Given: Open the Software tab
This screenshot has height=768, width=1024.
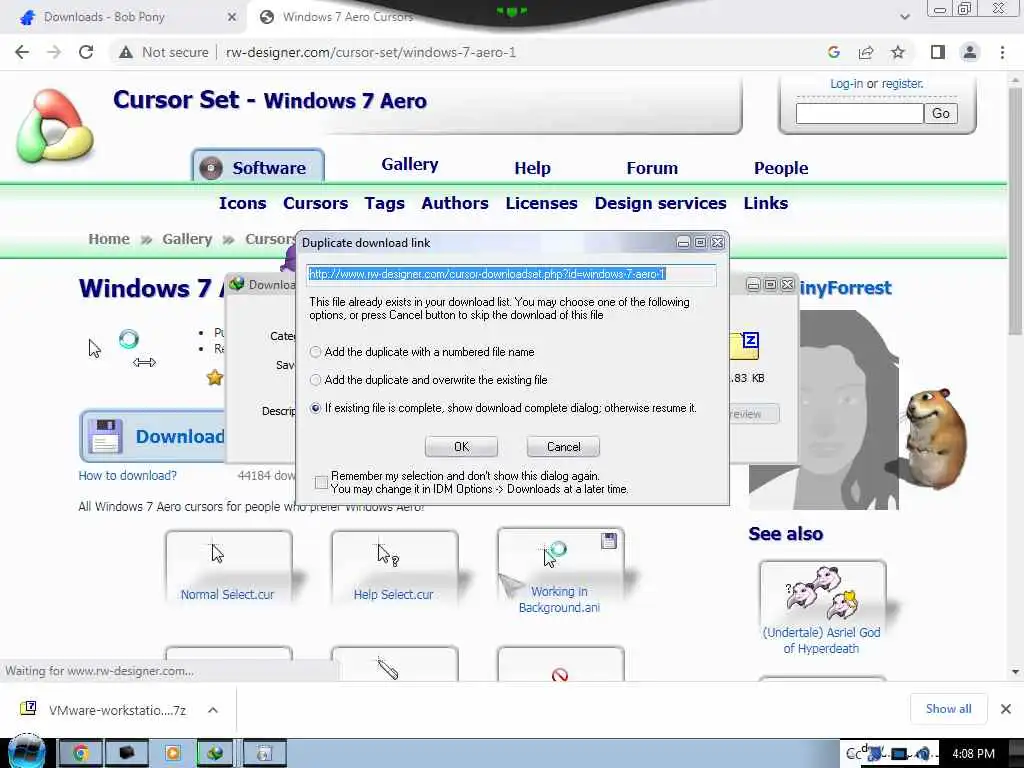Looking at the screenshot, I should click(x=258, y=167).
